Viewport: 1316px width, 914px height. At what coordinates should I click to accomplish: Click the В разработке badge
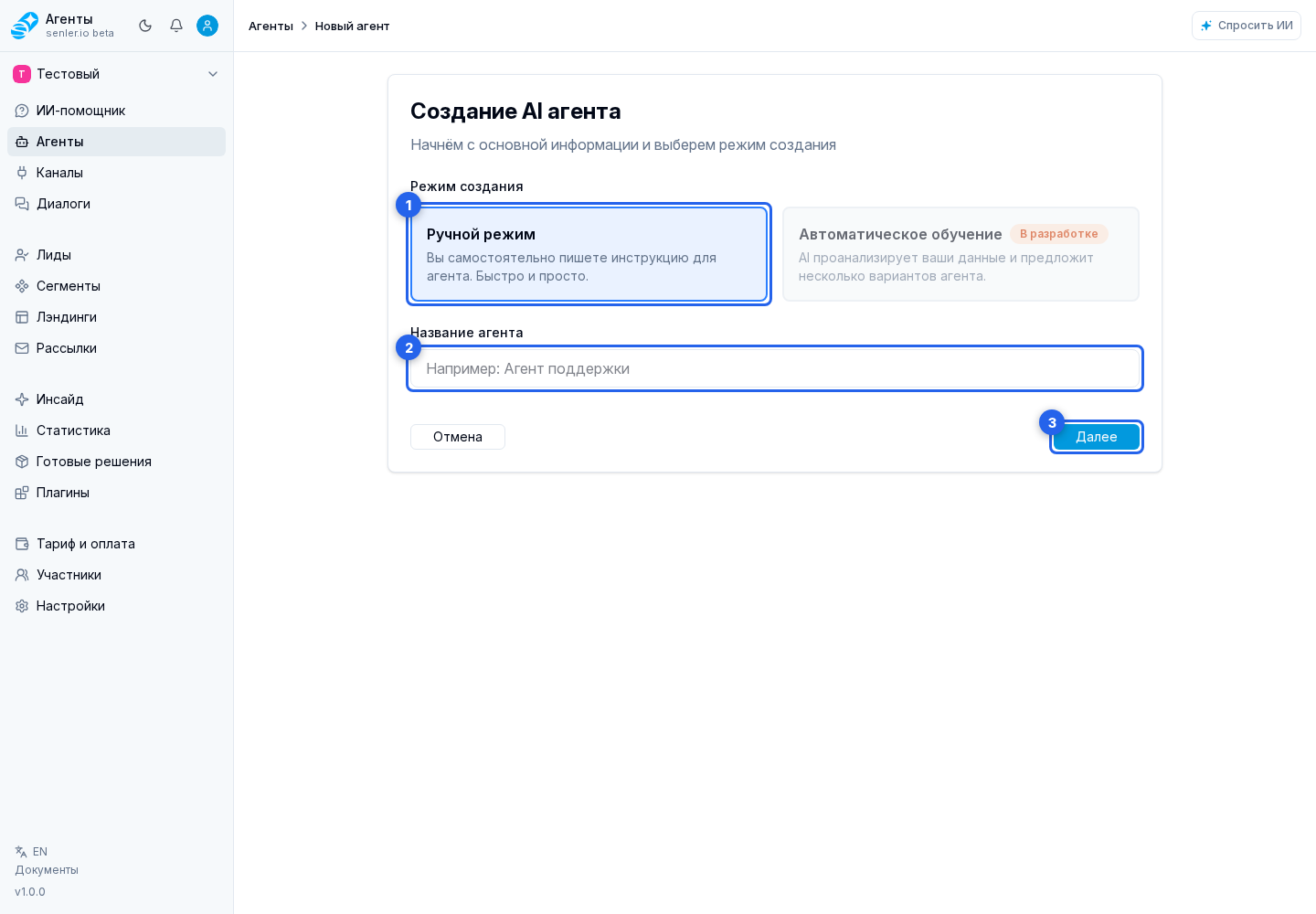tap(1059, 234)
